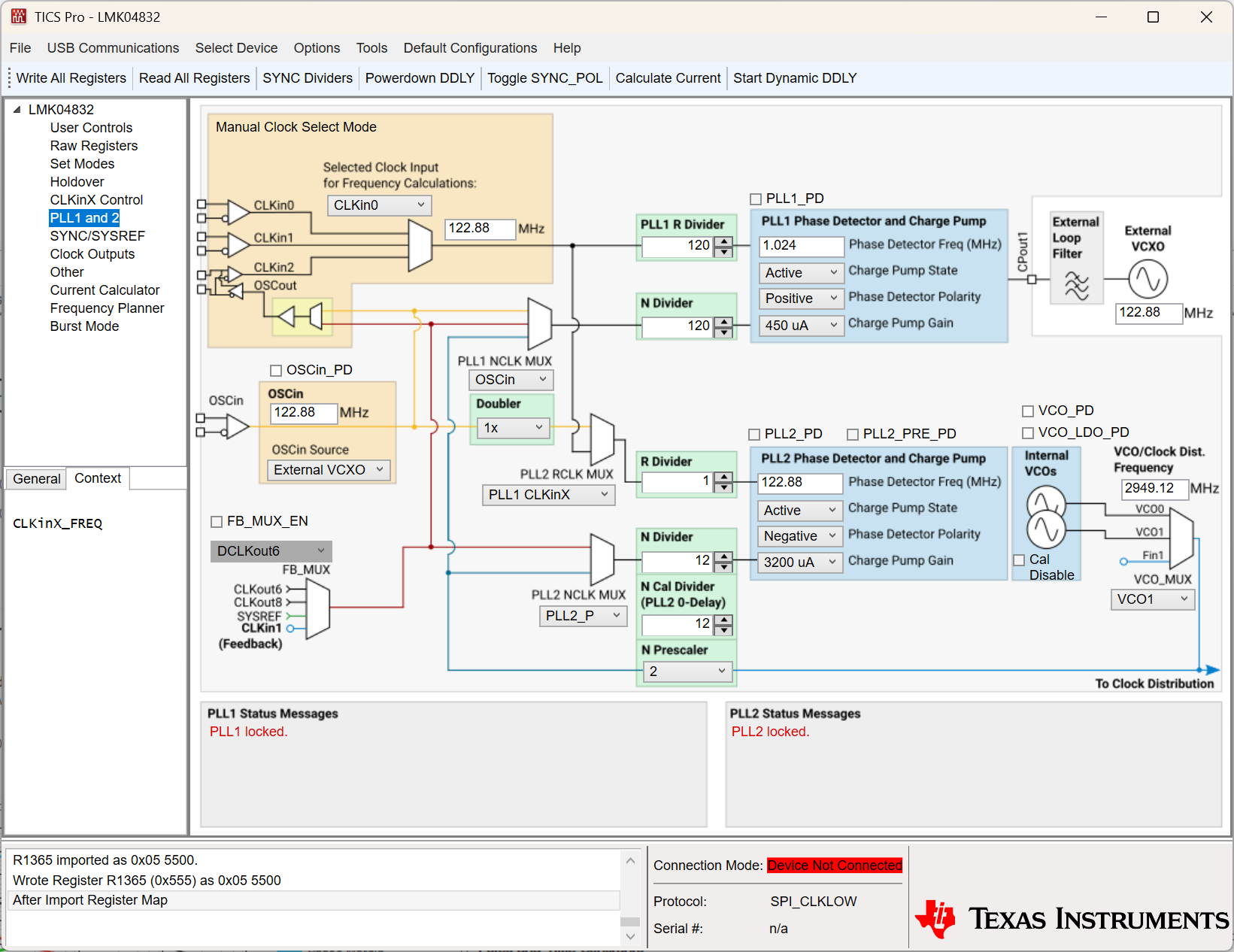The image size is (1234, 952).
Task: Click Toggle SYNC_POL button
Action: [x=545, y=78]
